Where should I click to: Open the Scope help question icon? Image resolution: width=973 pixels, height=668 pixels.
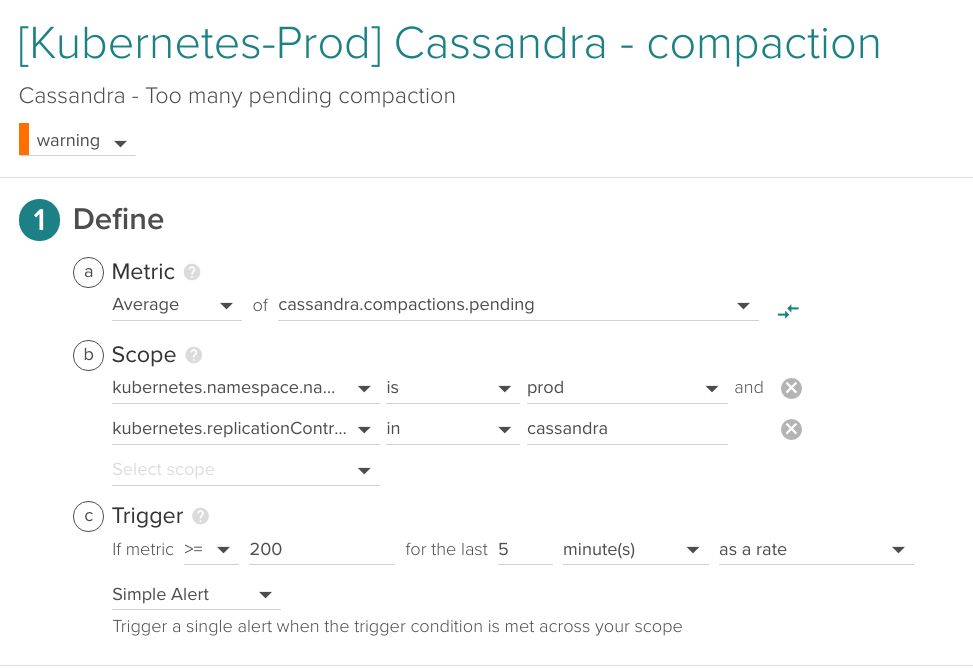pos(194,355)
